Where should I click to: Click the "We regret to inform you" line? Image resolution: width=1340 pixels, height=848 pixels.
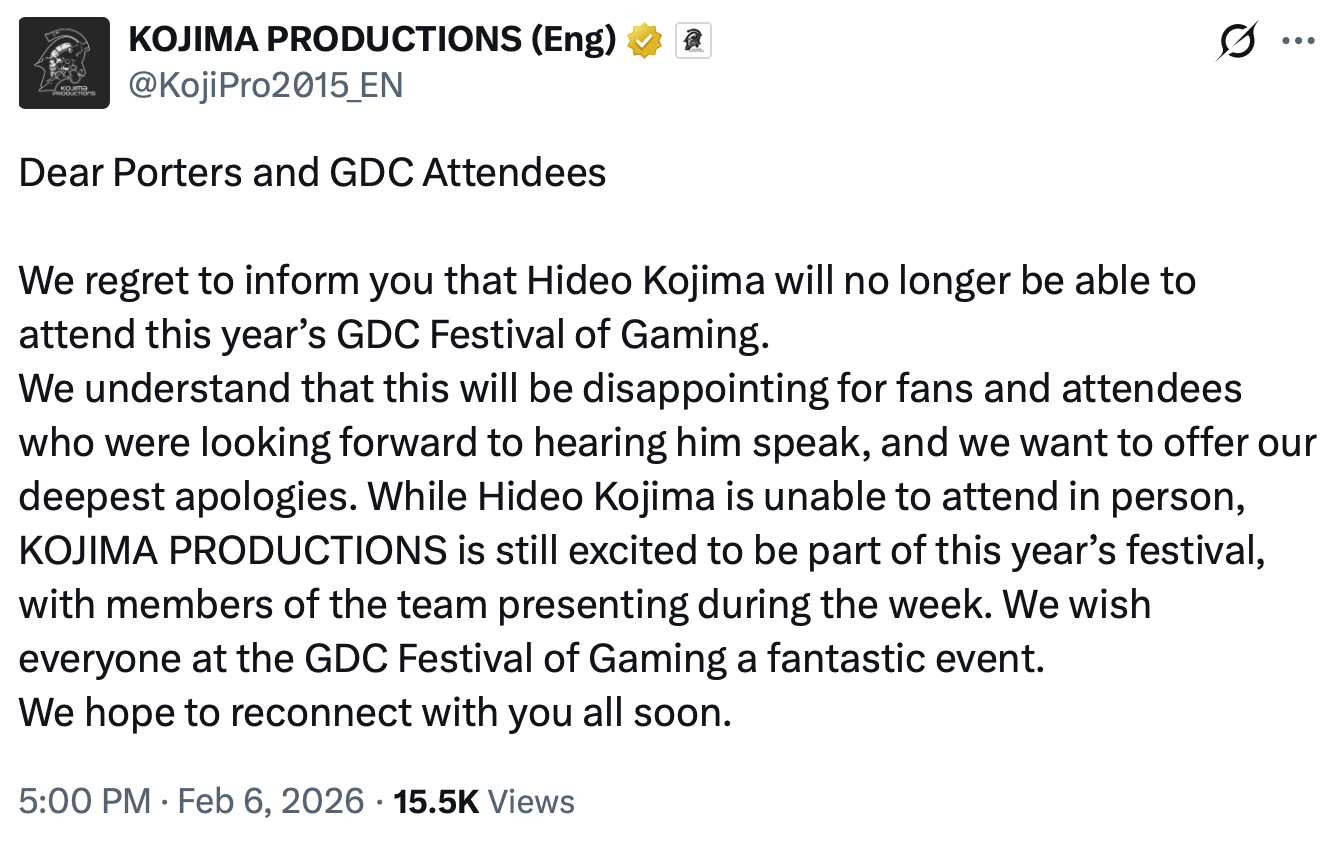click(x=606, y=281)
